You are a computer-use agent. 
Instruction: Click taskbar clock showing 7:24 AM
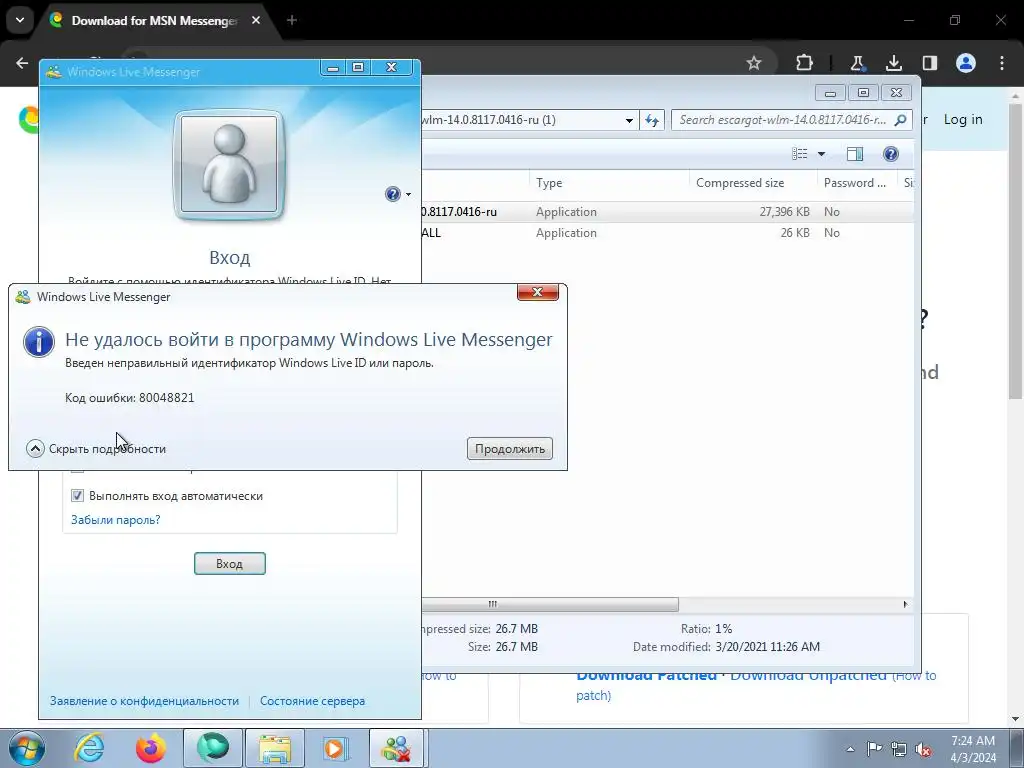973,749
